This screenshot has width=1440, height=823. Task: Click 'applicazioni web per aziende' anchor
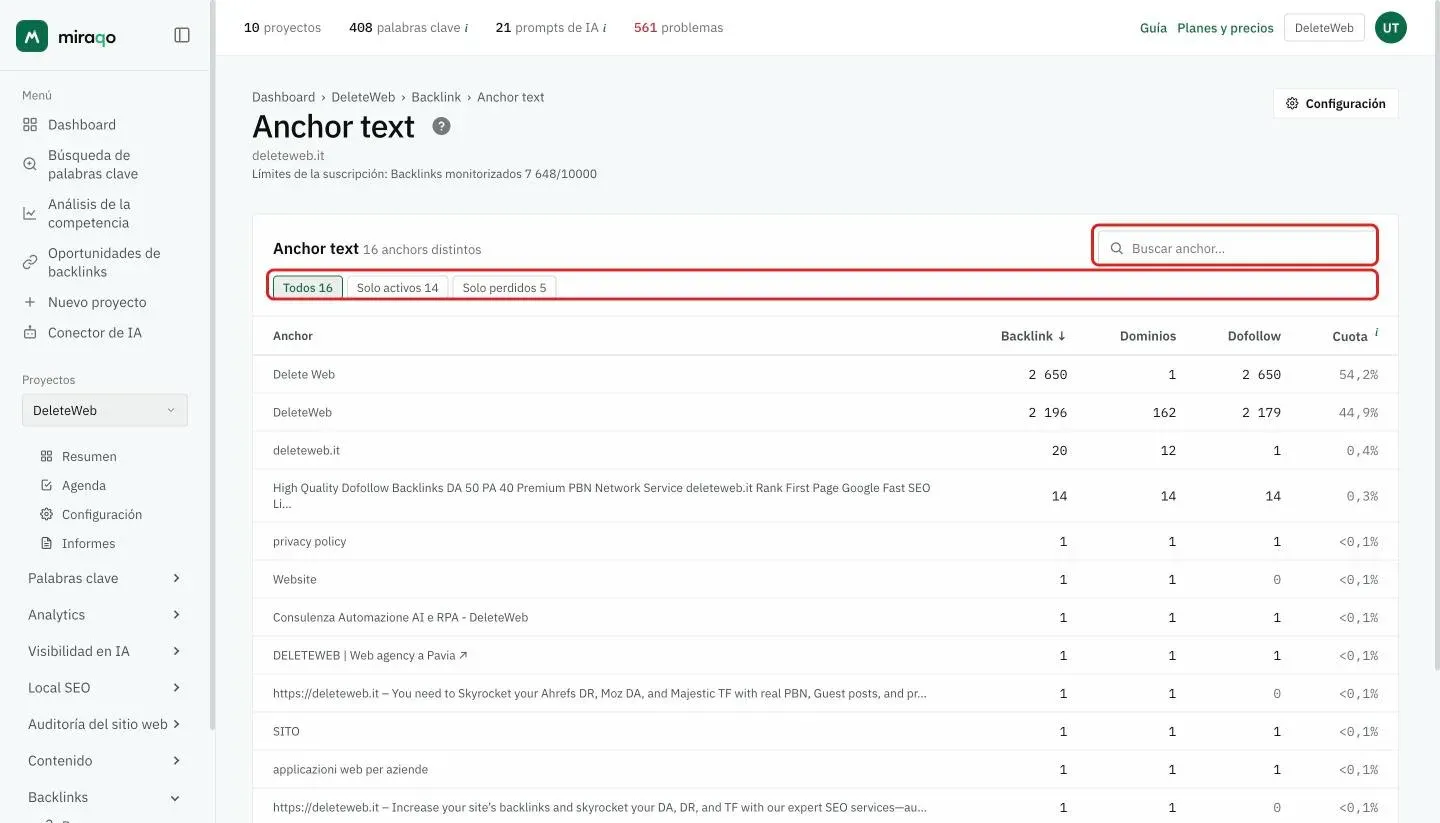[x=350, y=769]
